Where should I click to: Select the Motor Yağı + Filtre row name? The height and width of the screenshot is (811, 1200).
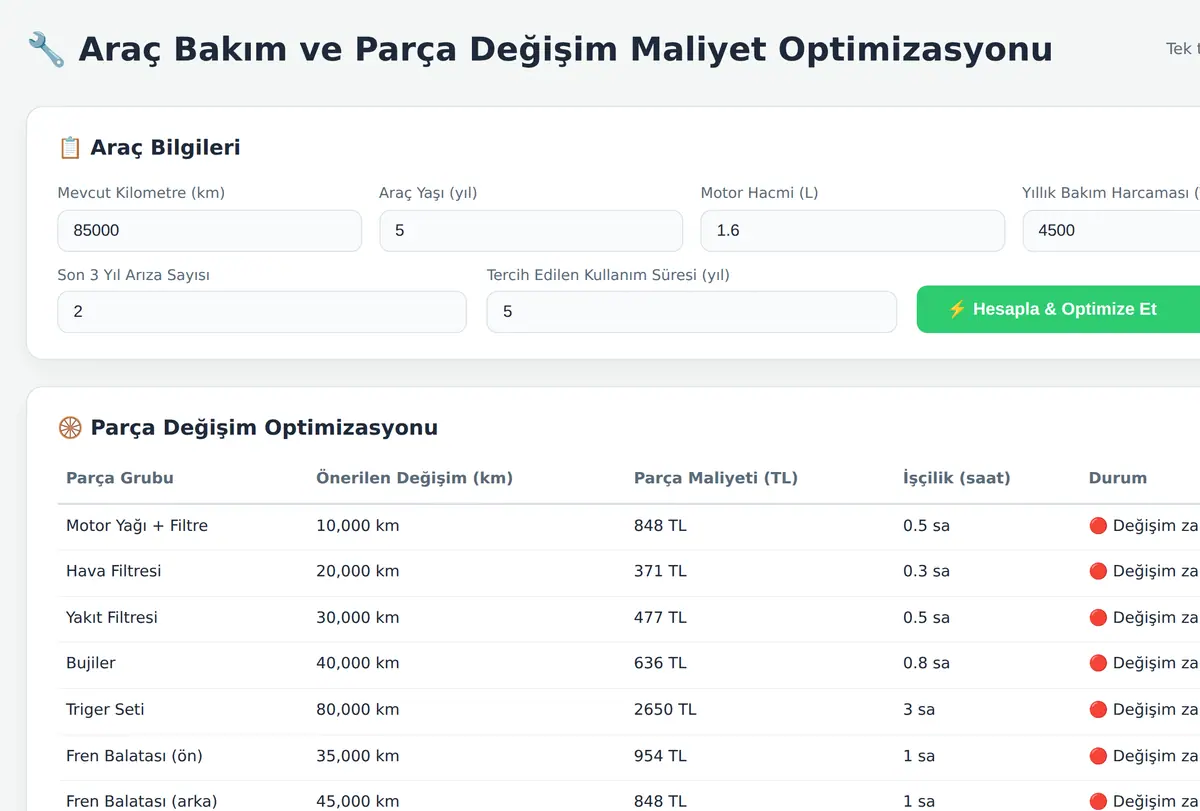(137, 526)
